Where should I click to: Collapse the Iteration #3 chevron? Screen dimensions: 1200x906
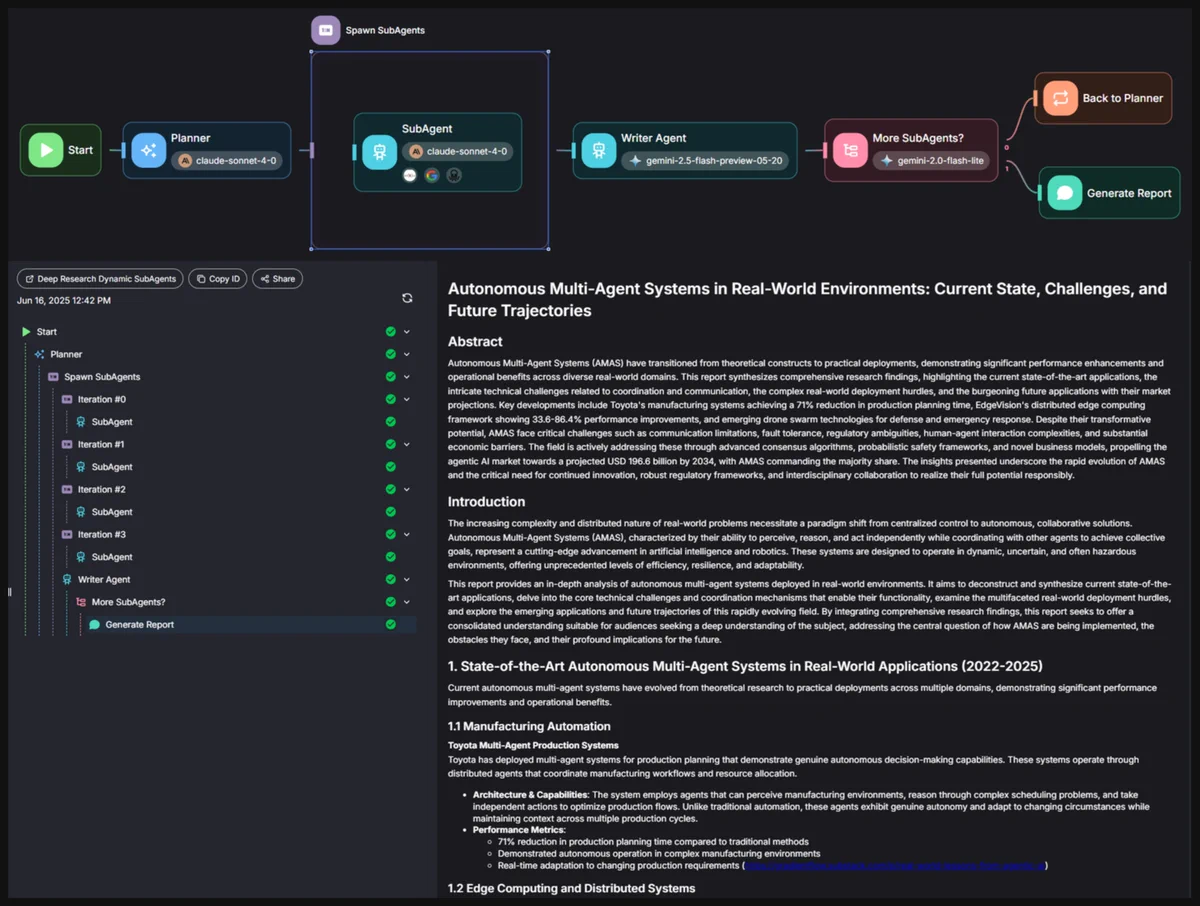[407, 534]
